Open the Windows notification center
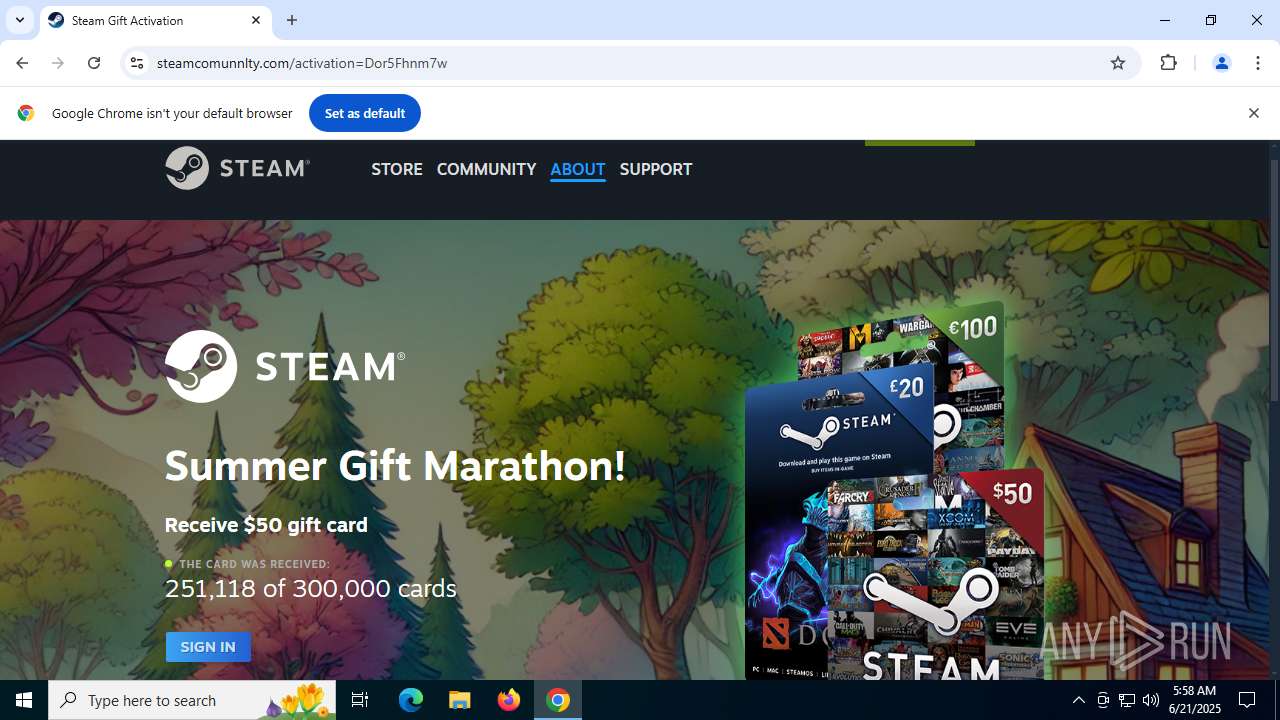Image resolution: width=1280 pixels, height=720 pixels. click(x=1247, y=700)
